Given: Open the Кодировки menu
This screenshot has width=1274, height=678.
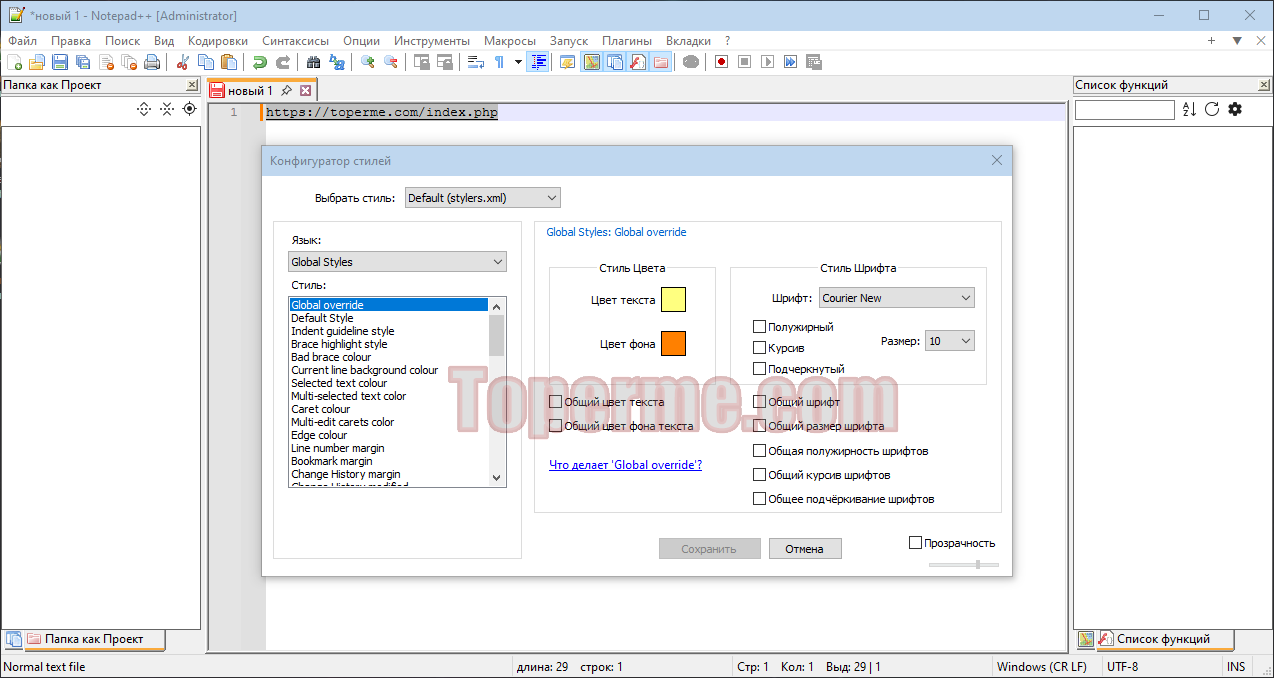Looking at the screenshot, I should (x=218, y=41).
